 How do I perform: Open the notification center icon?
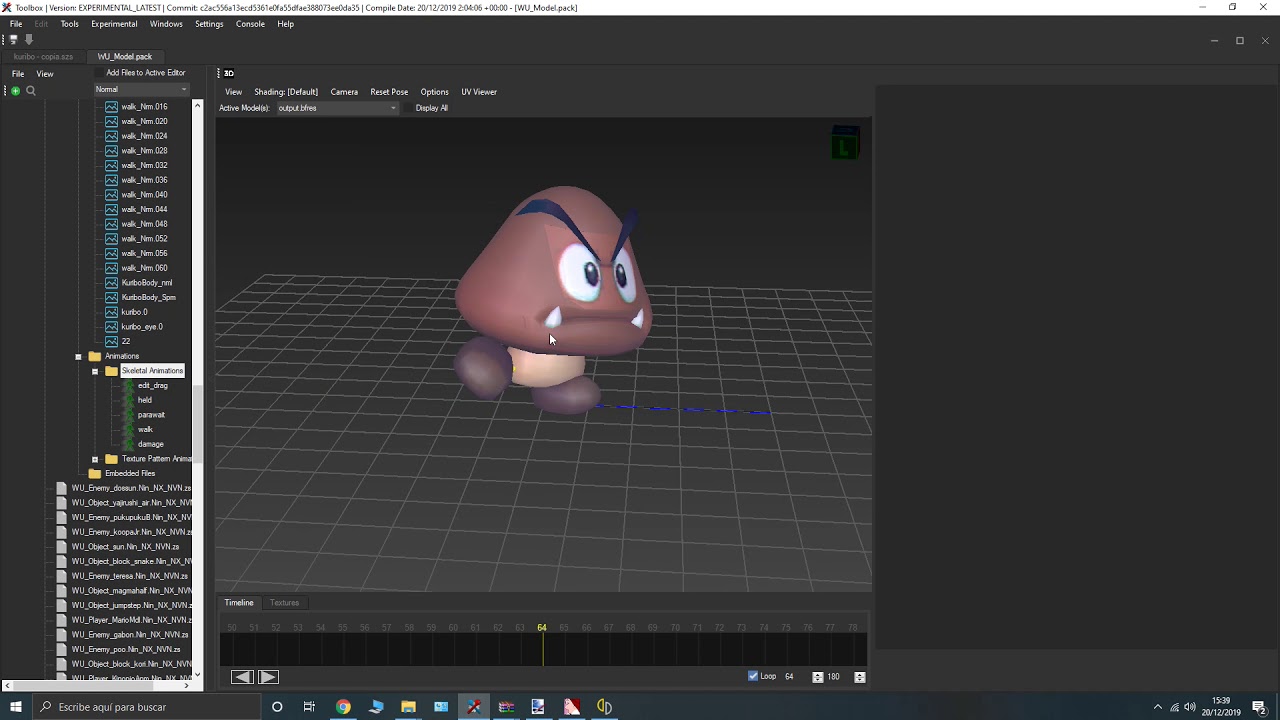[x=1259, y=707]
